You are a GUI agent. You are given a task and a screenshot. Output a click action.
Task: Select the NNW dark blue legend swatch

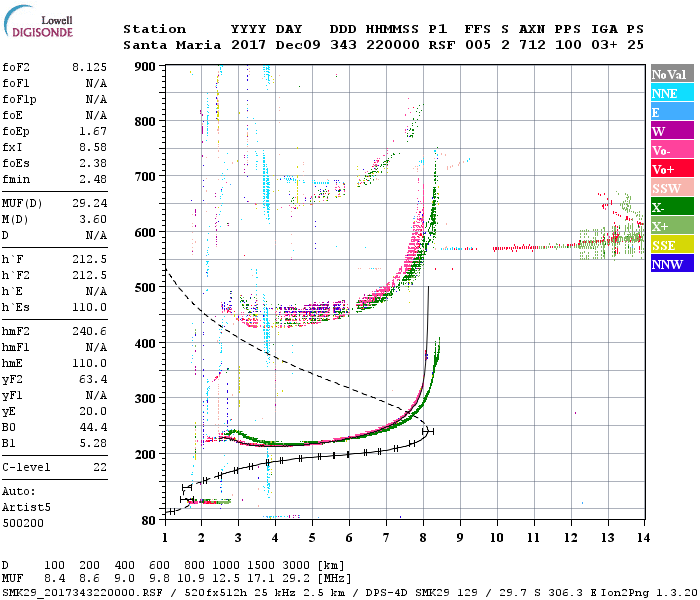[x=672, y=263]
